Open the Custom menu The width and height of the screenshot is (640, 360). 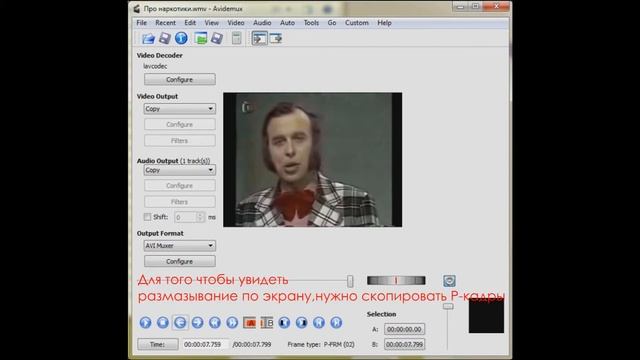coord(357,23)
